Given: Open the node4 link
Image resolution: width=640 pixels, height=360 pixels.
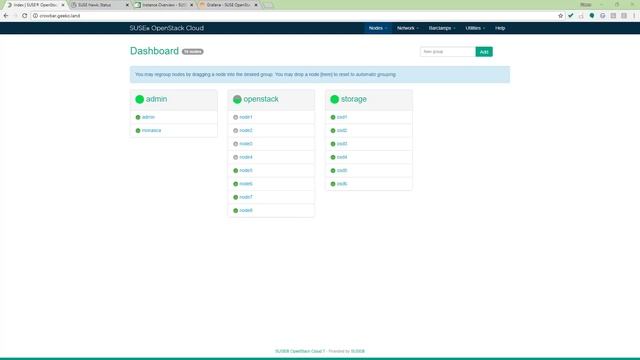Looking at the screenshot, I should tap(246, 157).
